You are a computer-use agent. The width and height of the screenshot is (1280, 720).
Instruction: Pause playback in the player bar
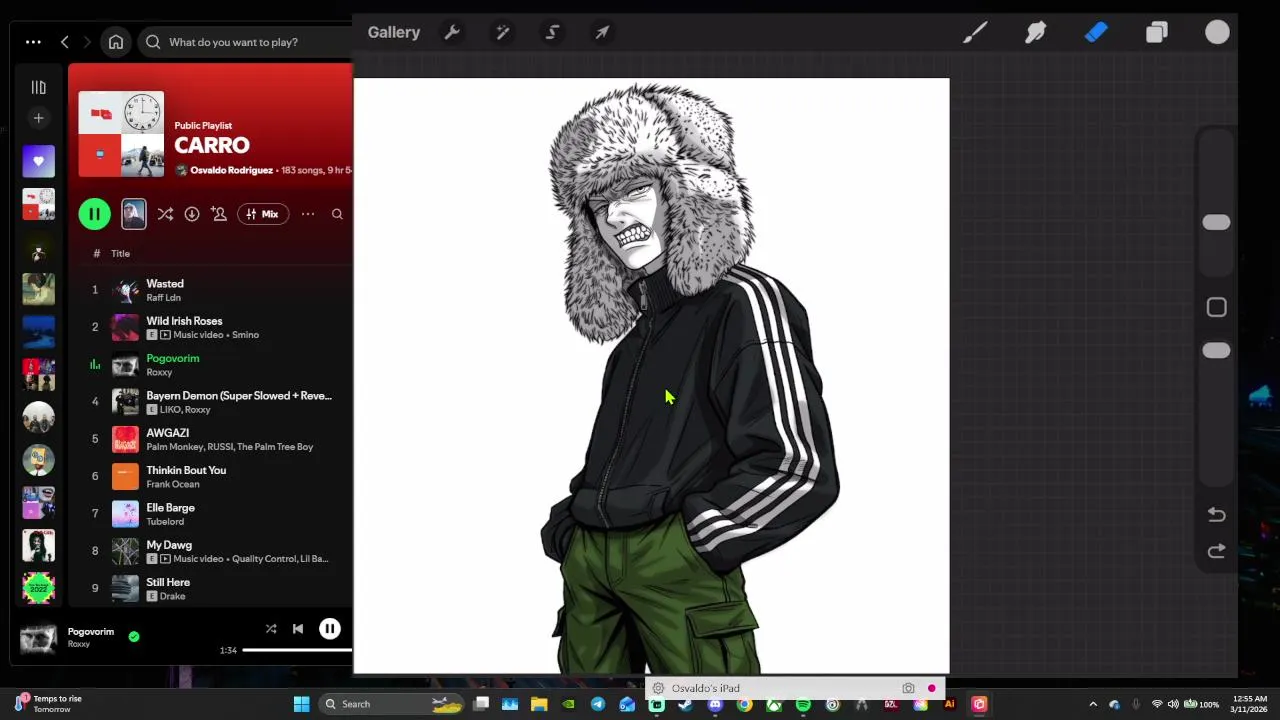pyautogui.click(x=329, y=629)
